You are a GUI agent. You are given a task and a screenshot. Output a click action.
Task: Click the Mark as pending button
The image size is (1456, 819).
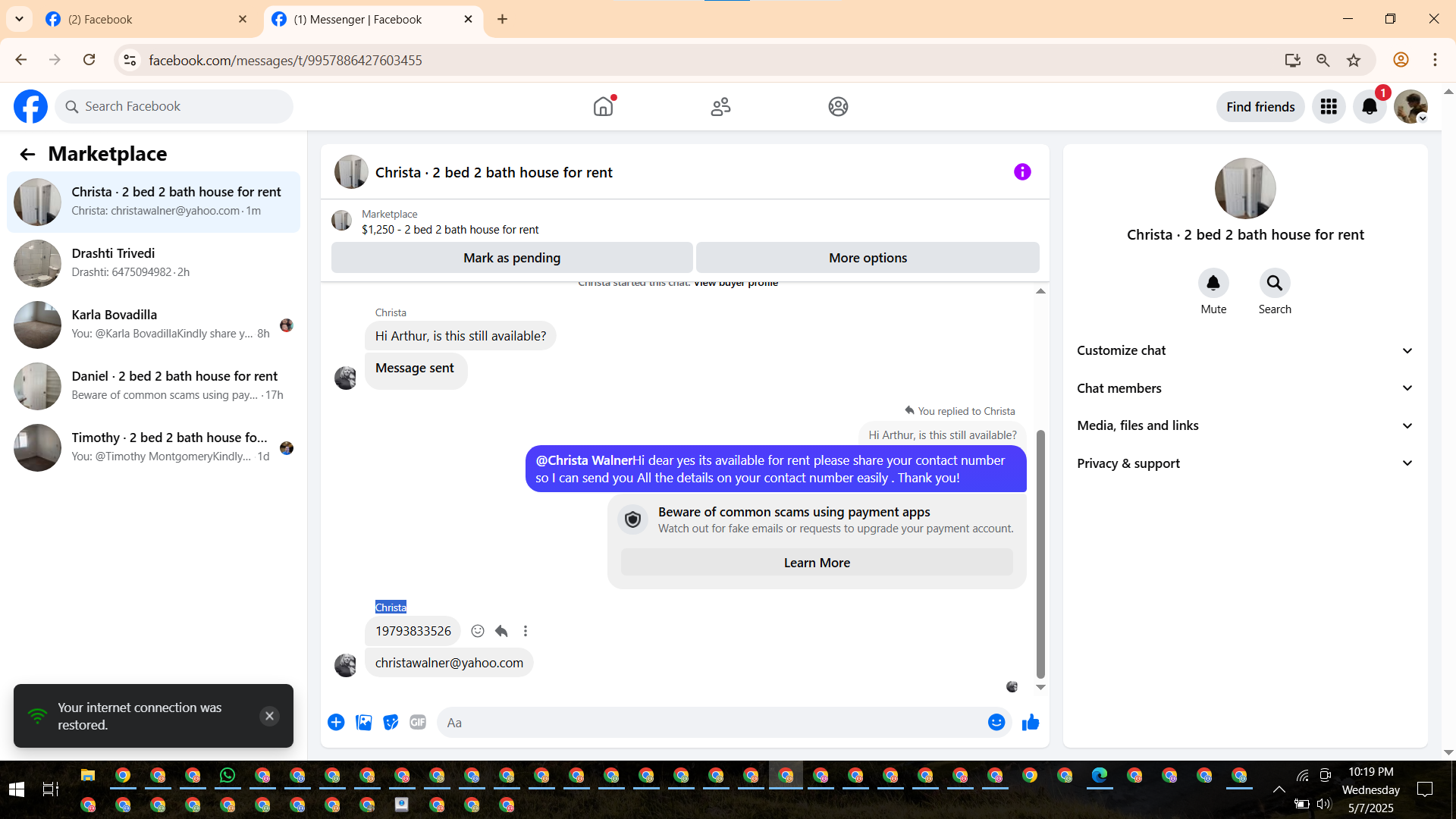tap(512, 258)
